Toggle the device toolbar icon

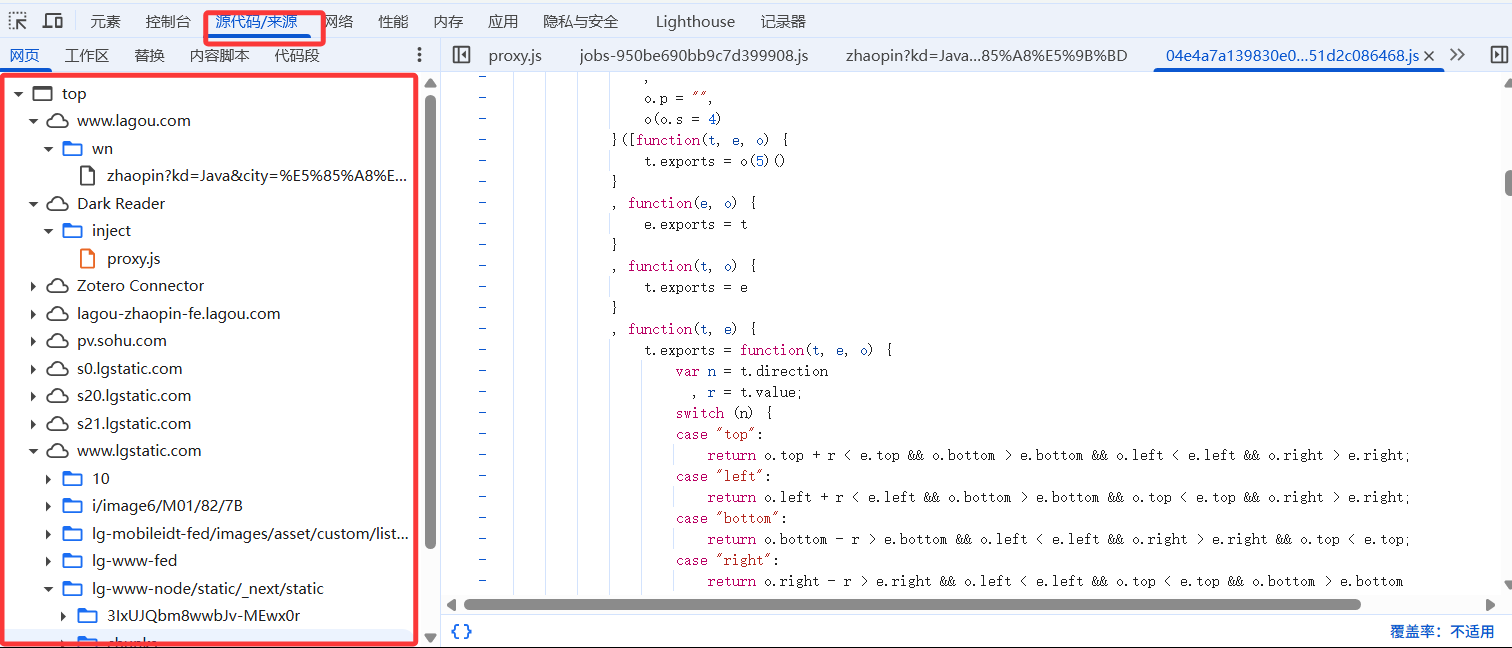click(x=53, y=21)
